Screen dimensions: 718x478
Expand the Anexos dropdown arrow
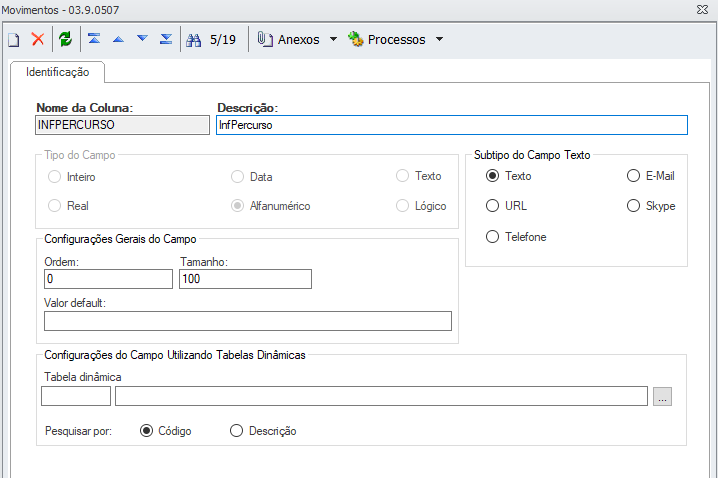(333, 39)
